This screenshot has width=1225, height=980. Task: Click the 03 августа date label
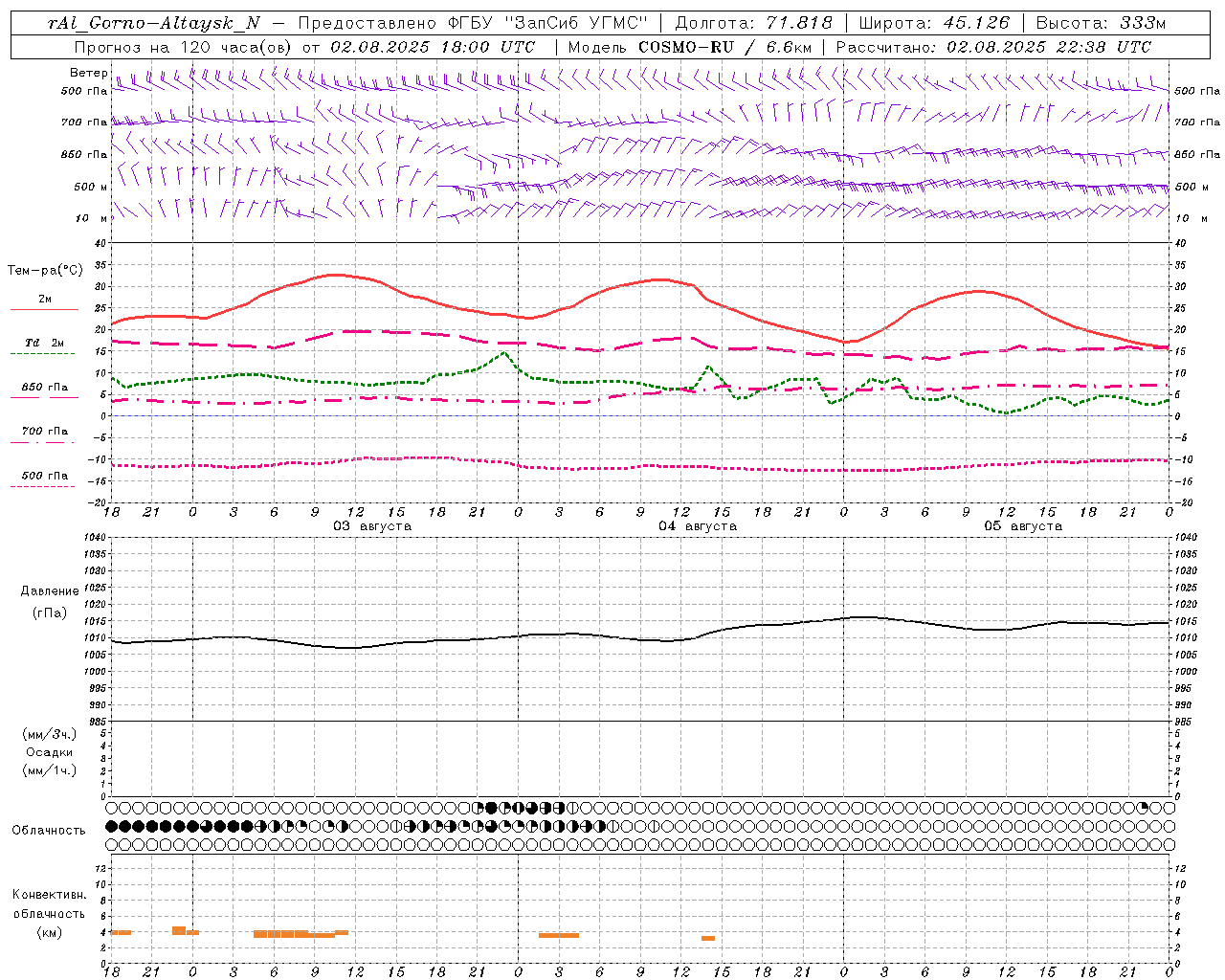click(x=372, y=526)
